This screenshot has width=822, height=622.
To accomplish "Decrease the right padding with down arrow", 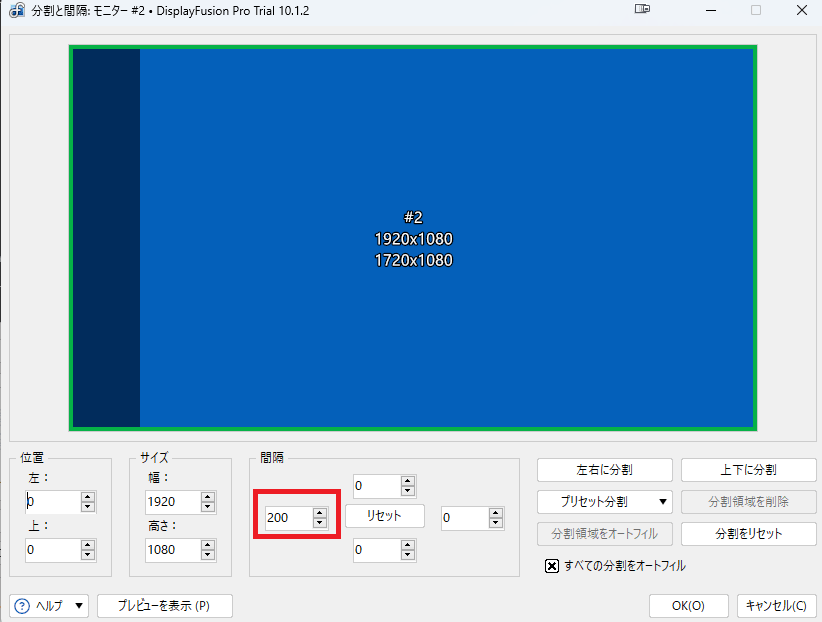I will click(x=496, y=523).
